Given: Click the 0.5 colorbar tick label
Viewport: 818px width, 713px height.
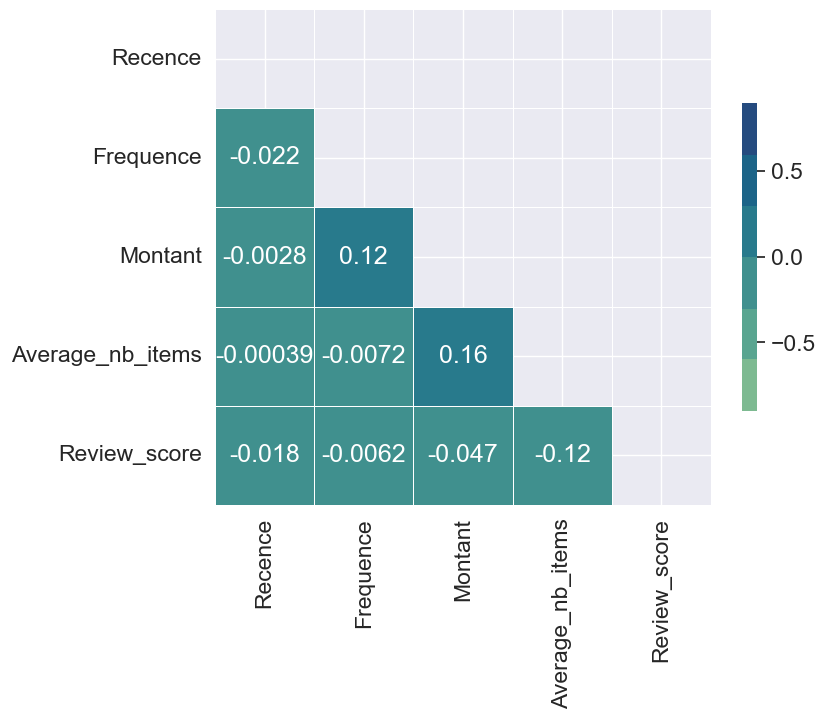Looking at the screenshot, I should (786, 171).
